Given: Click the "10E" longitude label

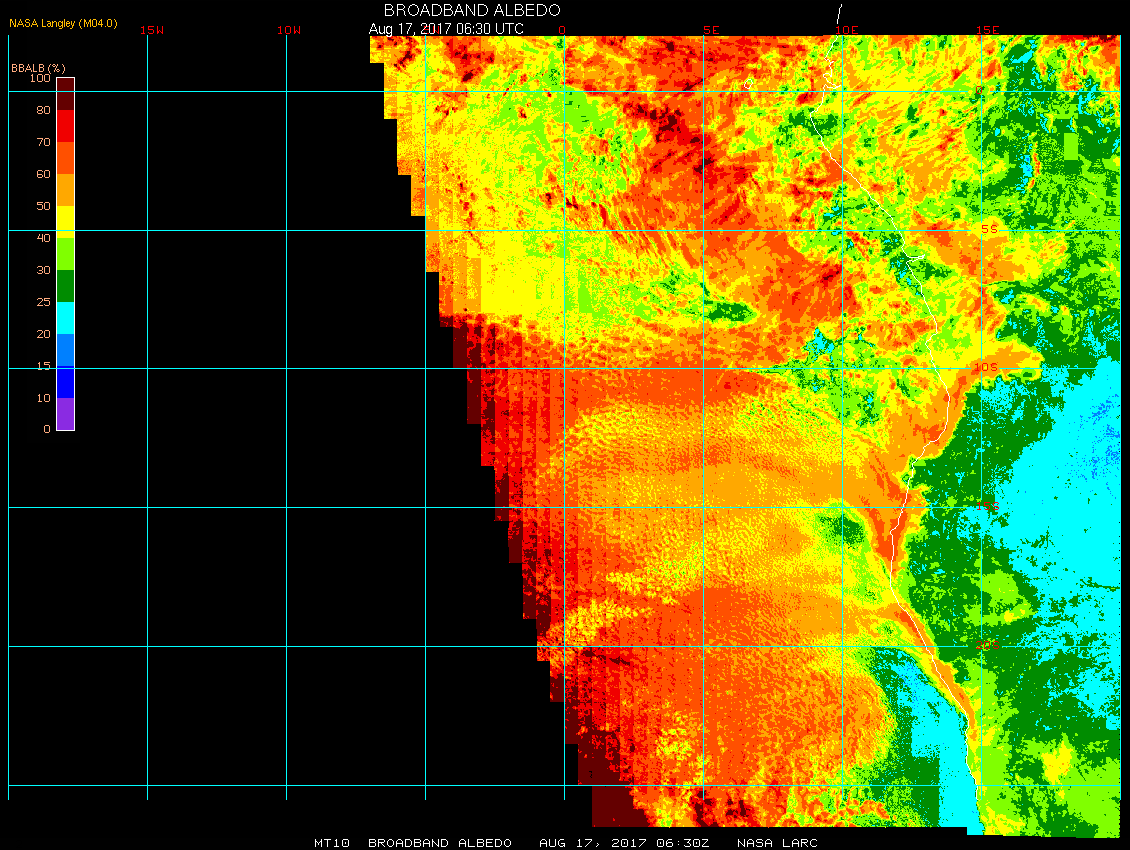Looking at the screenshot, I should [x=847, y=30].
